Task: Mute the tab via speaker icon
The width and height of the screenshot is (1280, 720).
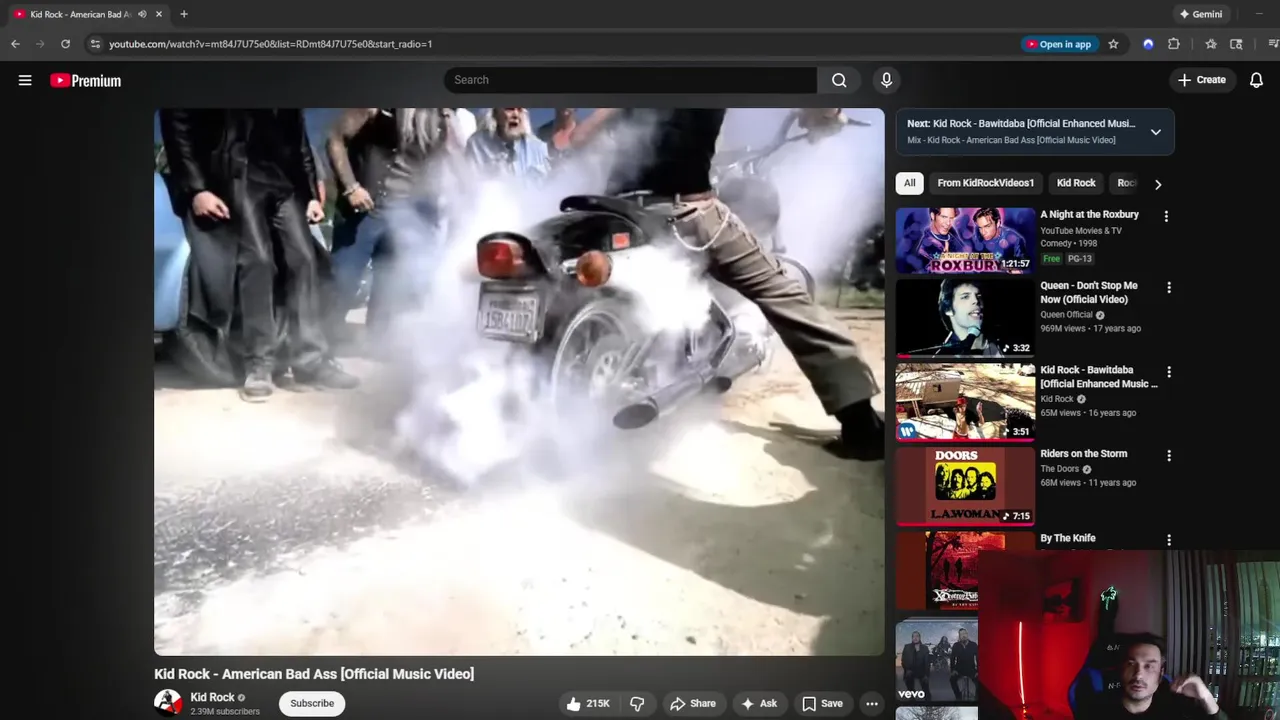Action: [142, 14]
